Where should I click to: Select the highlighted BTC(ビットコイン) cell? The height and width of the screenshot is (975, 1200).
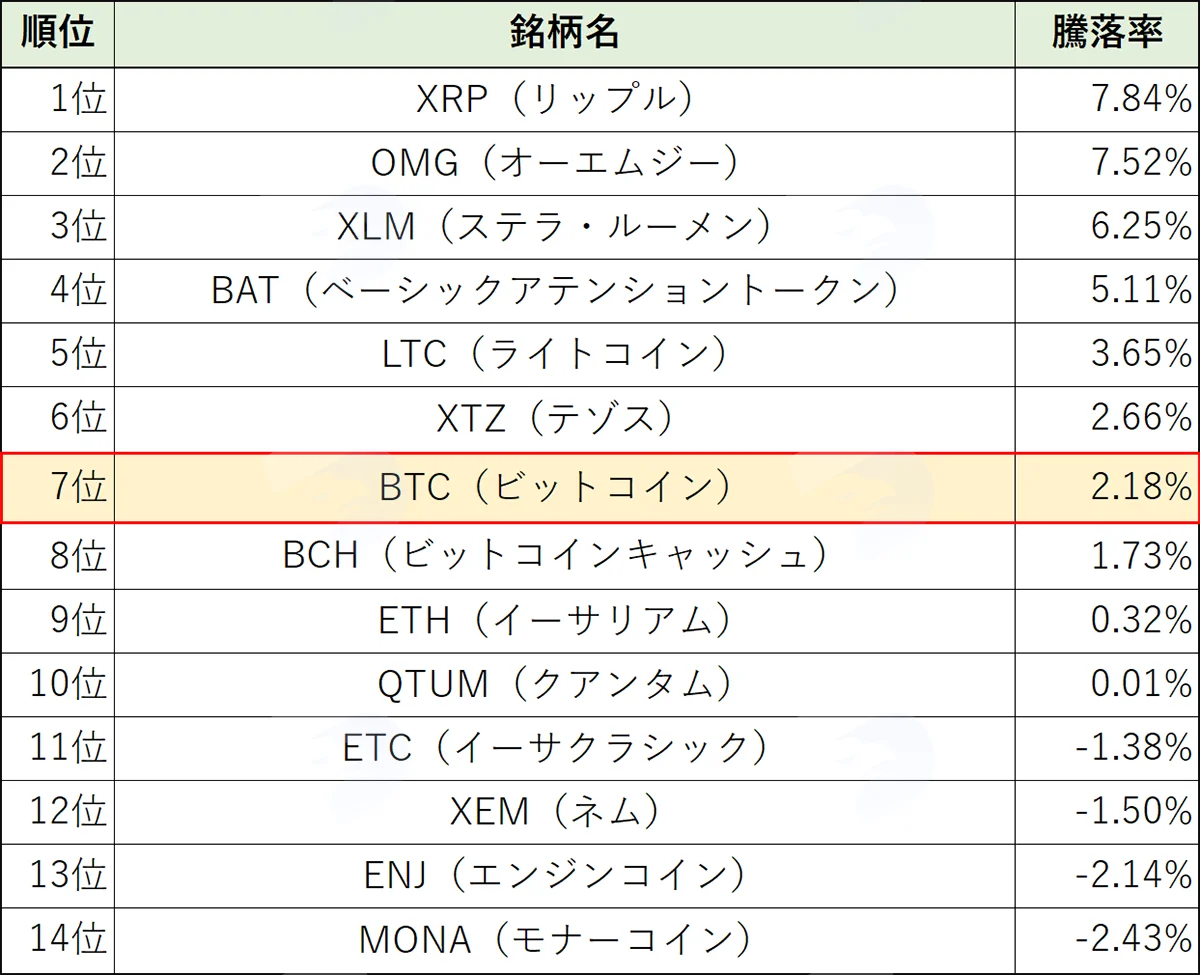(x=565, y=487)
